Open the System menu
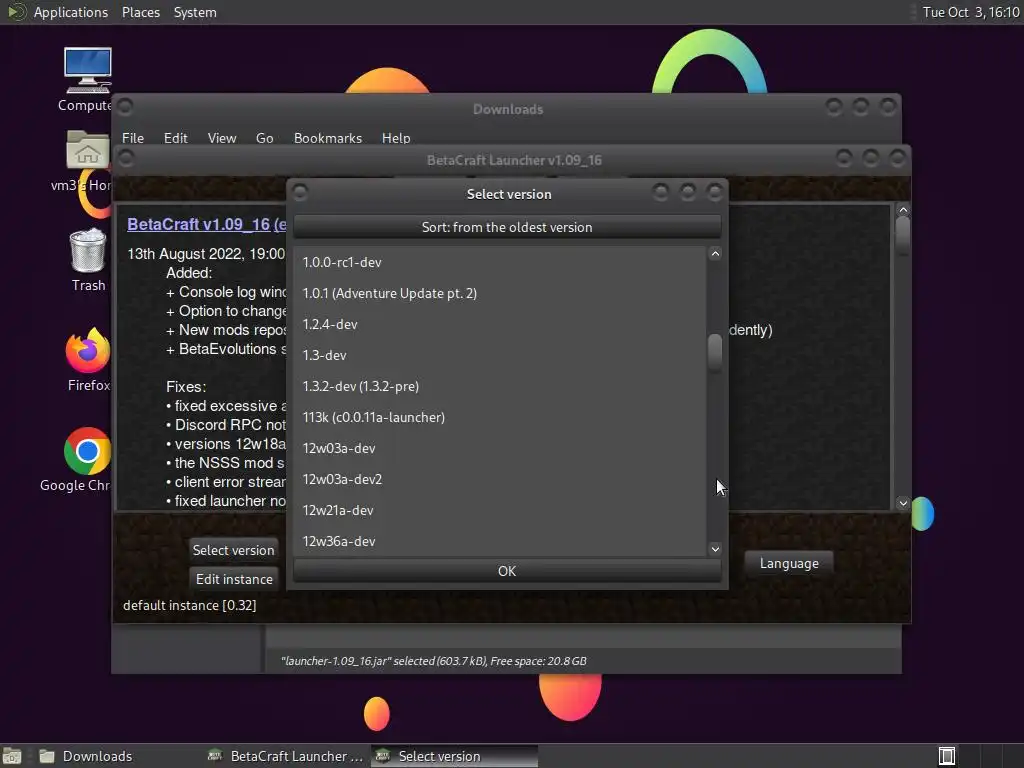The height and width of the screenshot is (768, 1024). (x=195, y=12)
